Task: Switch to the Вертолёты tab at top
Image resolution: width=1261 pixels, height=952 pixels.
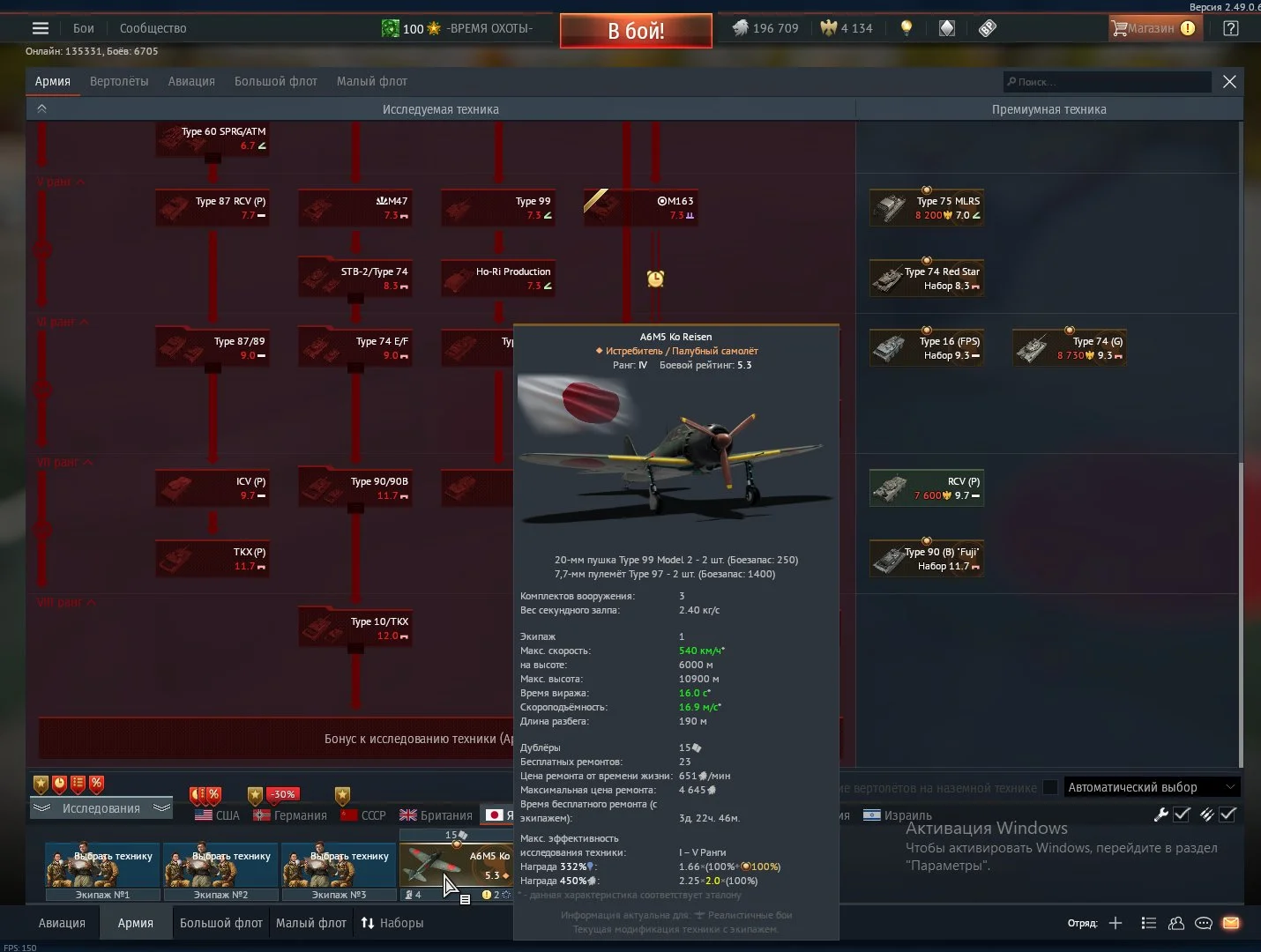Action: click(119, 81)
